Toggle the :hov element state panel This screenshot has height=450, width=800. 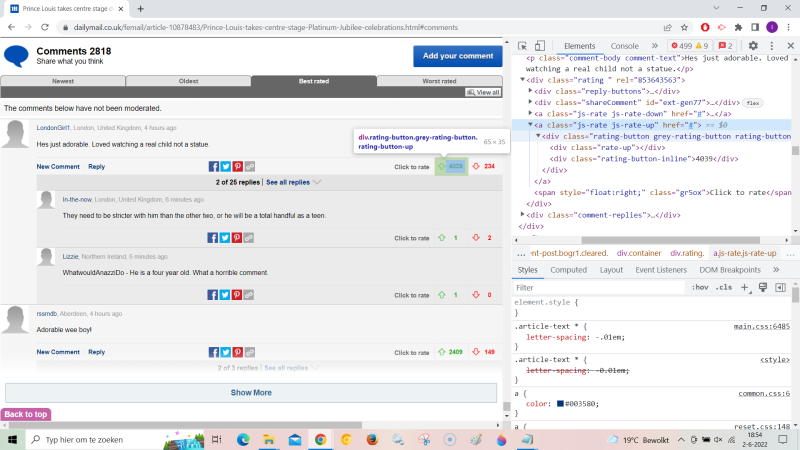700,287
